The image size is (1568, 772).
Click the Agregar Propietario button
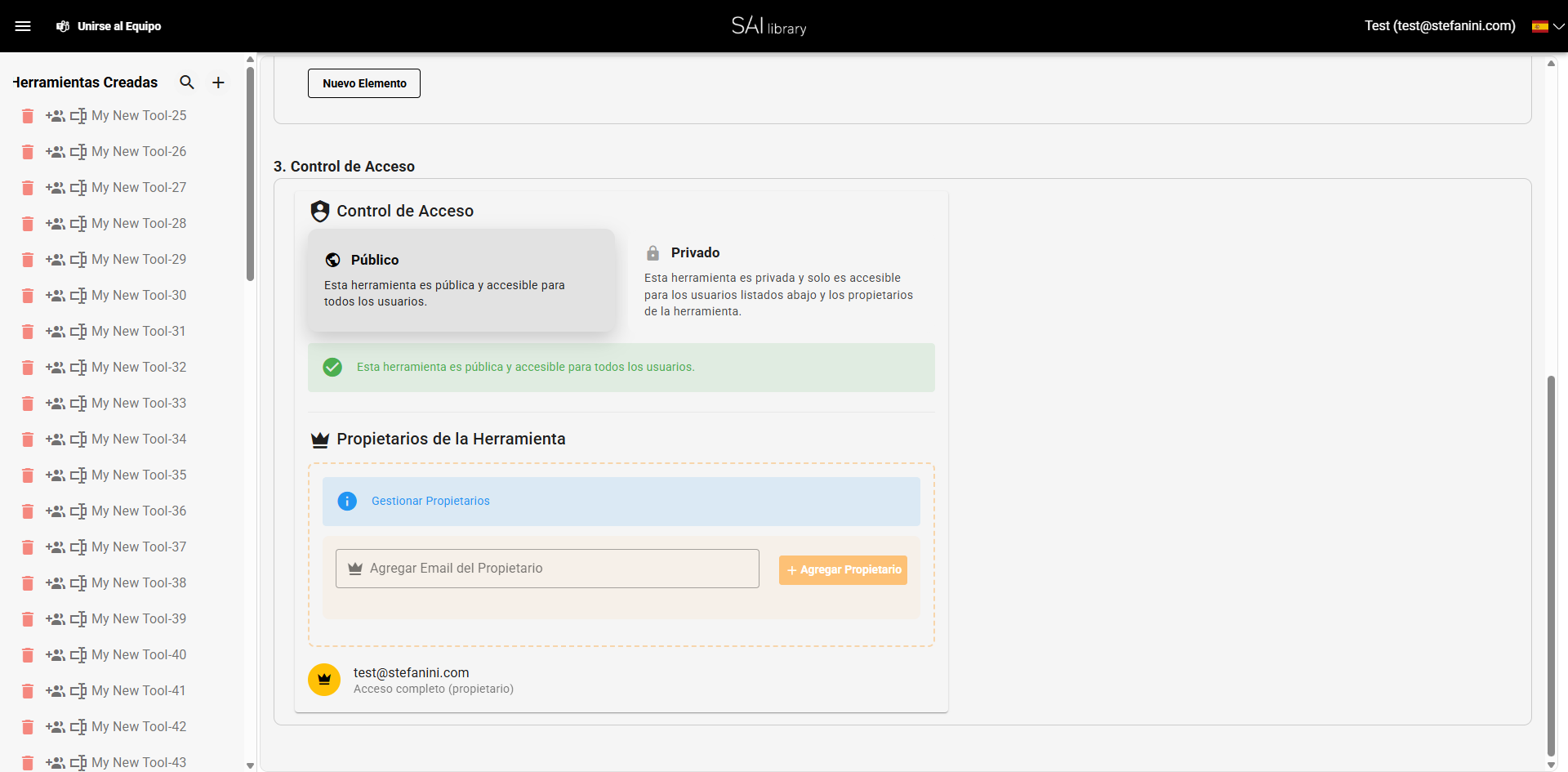tap(843, 569)
